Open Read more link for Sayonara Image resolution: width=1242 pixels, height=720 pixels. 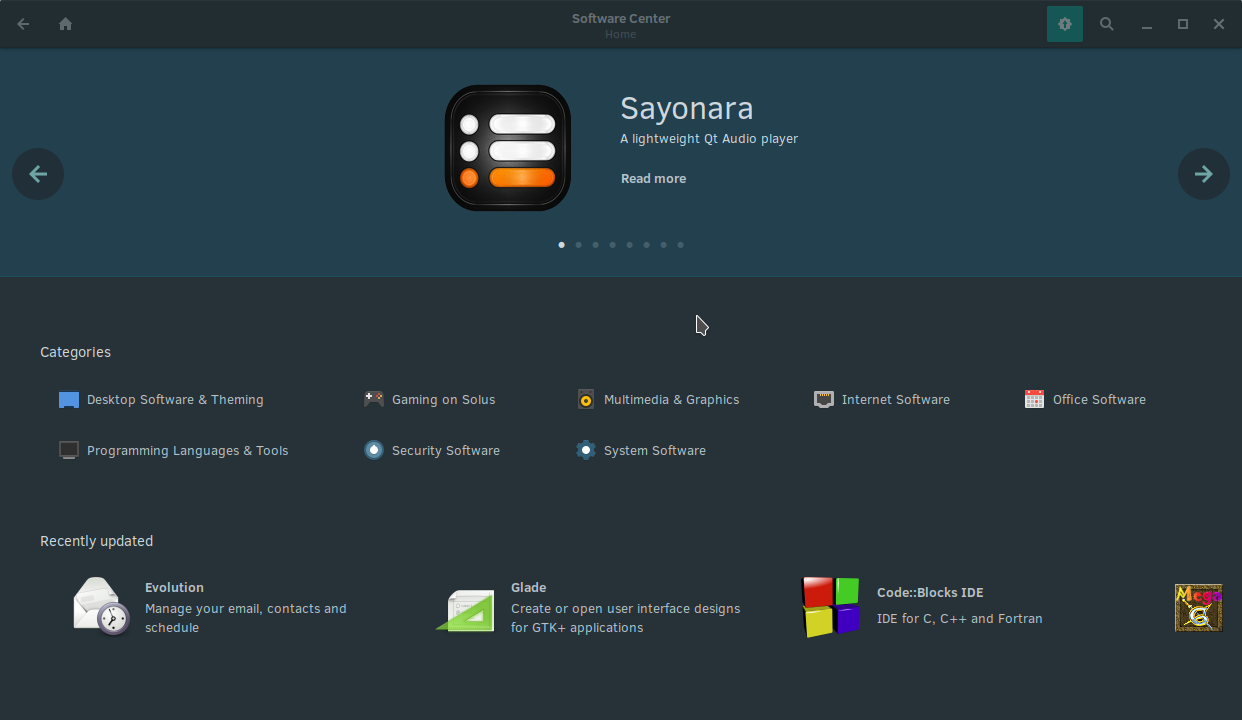coord(653,179)
